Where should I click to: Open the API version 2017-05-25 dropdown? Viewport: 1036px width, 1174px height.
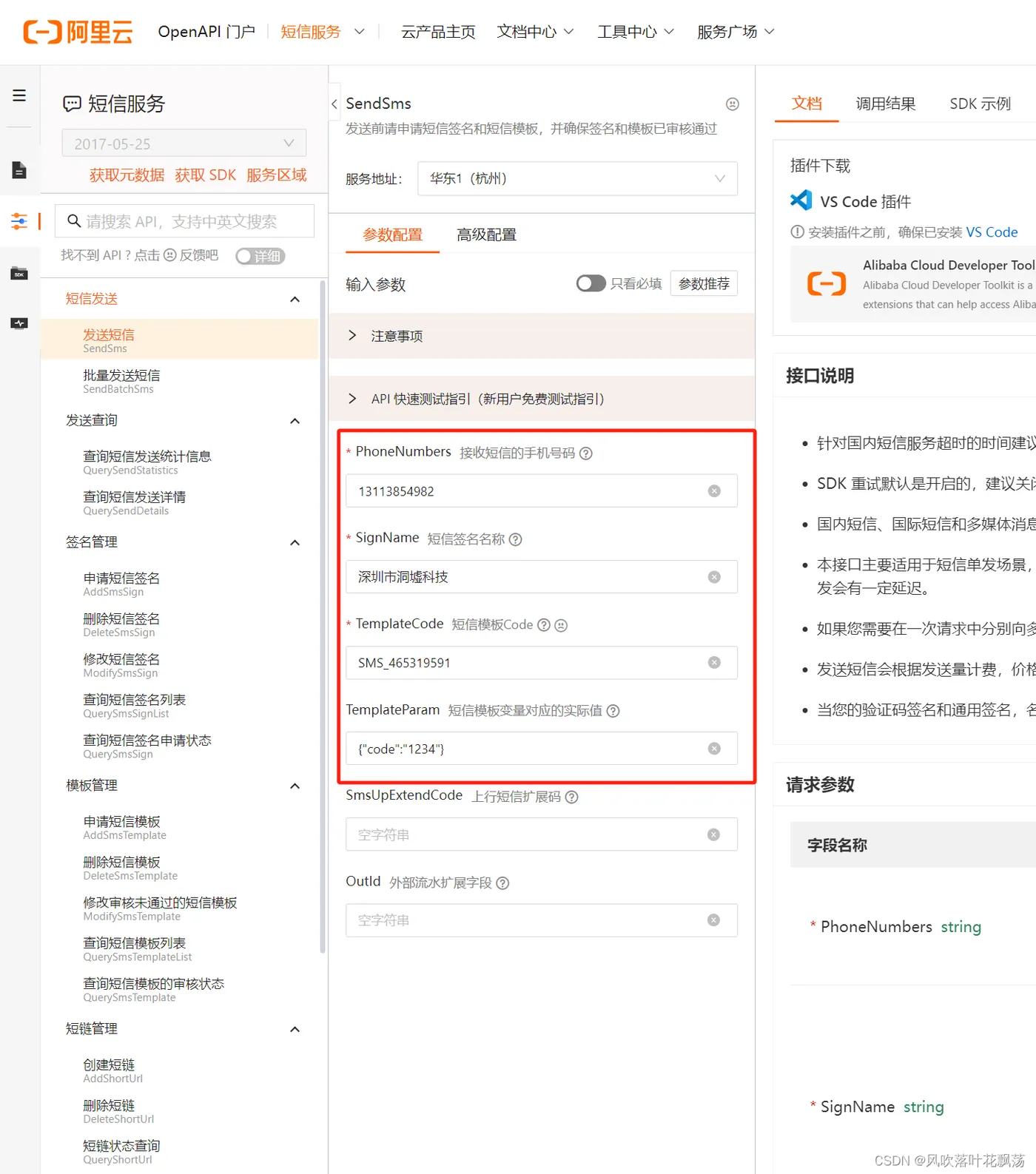(x=184, y=144)
